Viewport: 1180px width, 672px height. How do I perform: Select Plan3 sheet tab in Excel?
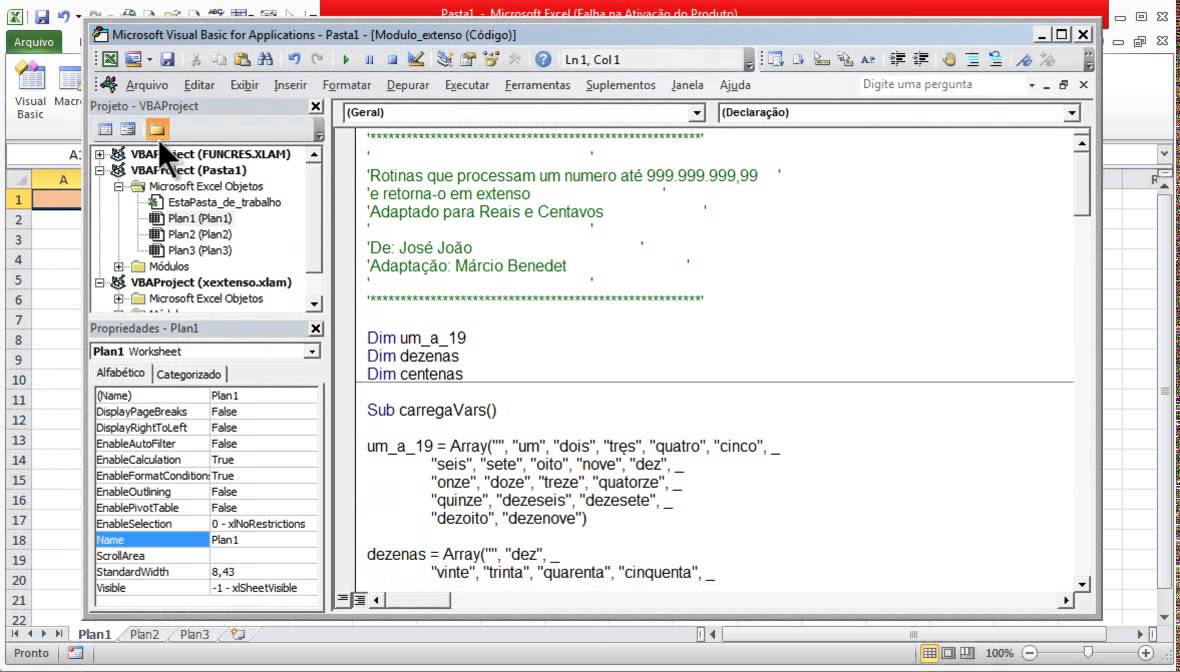click(194, 634)
